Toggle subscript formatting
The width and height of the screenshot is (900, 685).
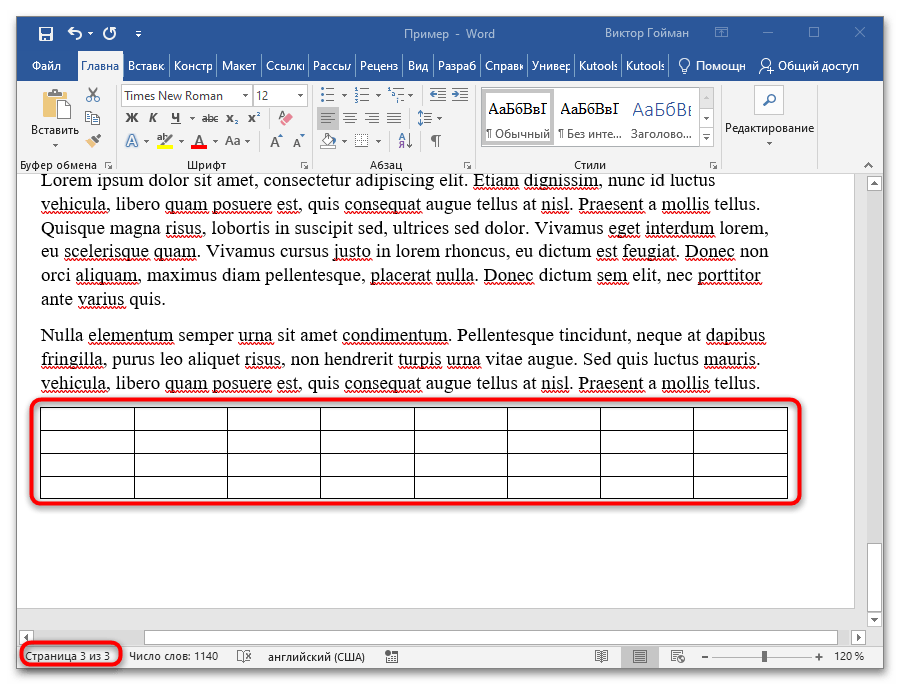[231, 118]
